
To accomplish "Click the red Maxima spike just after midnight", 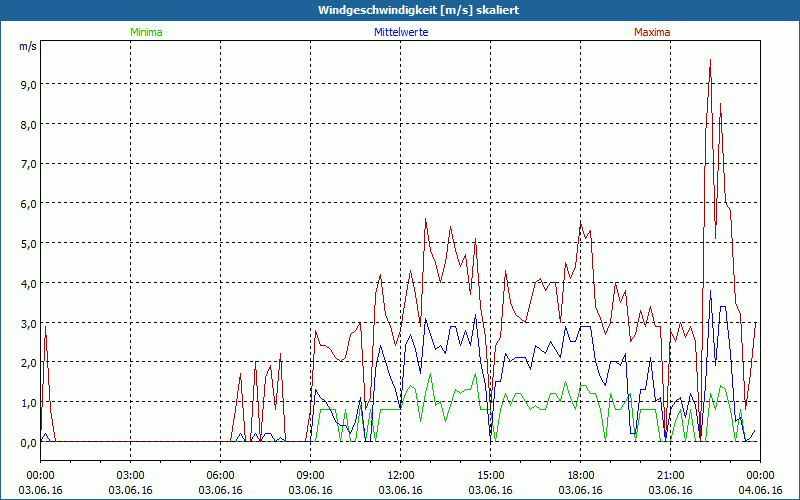I will click(x=45, y=328).
